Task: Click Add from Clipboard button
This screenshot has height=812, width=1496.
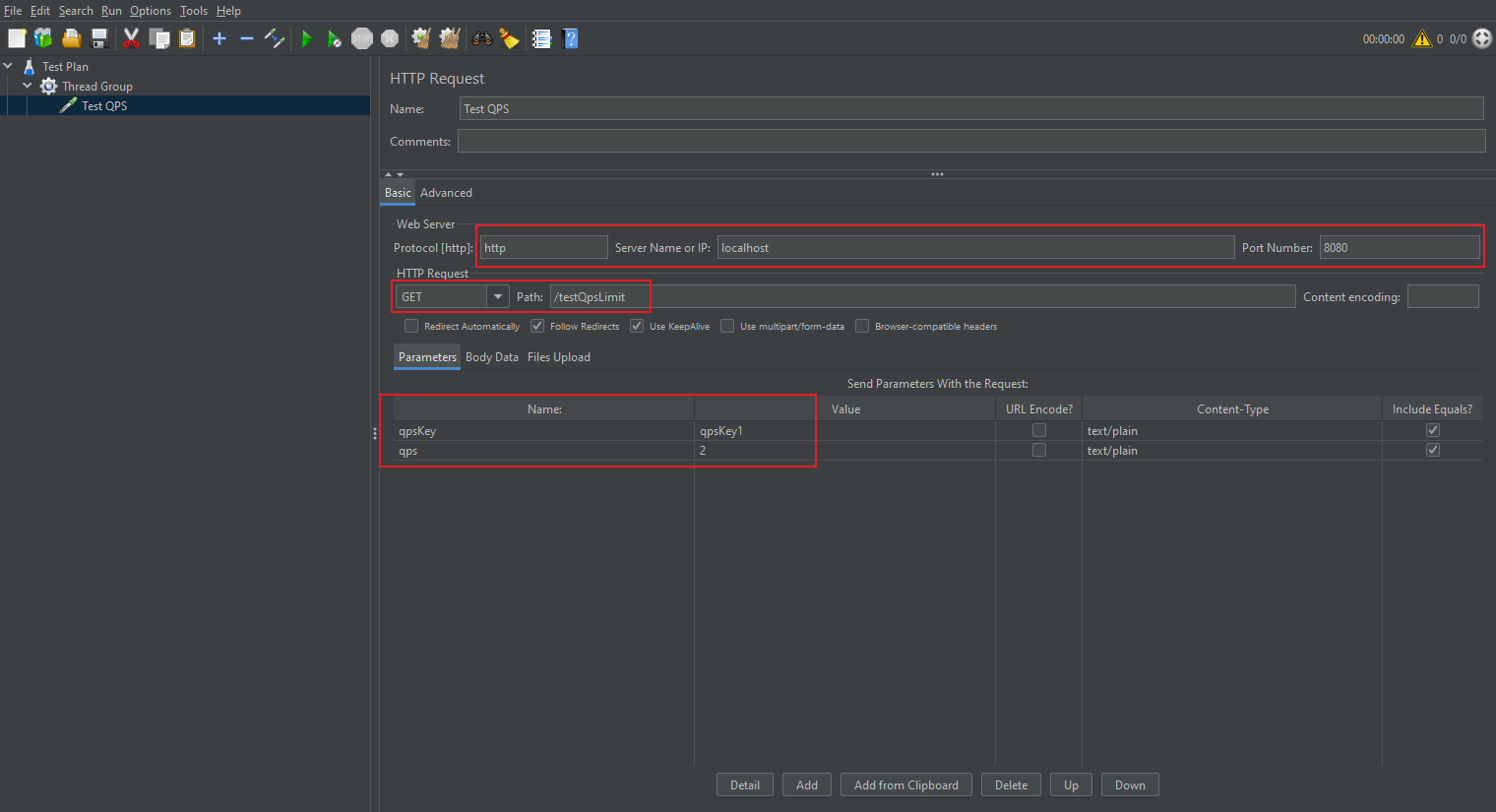Action: tap(906, 785)
